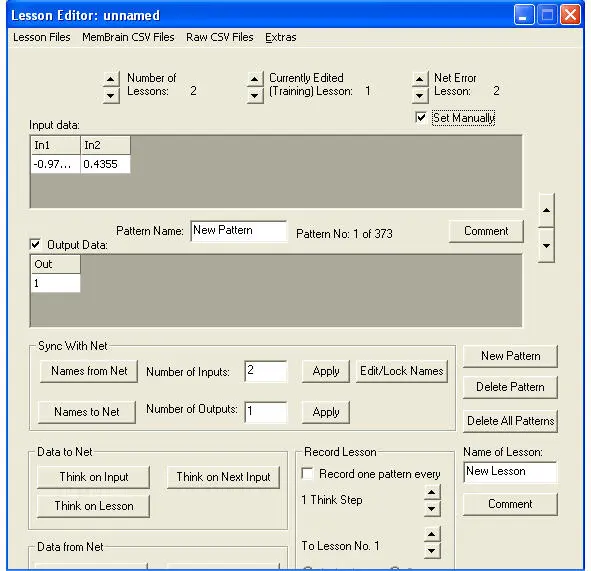Decrement Currently Edited Lesson down arrow
Image resolution: width=591 pixels, height=571 pixels.
(255, 95)
